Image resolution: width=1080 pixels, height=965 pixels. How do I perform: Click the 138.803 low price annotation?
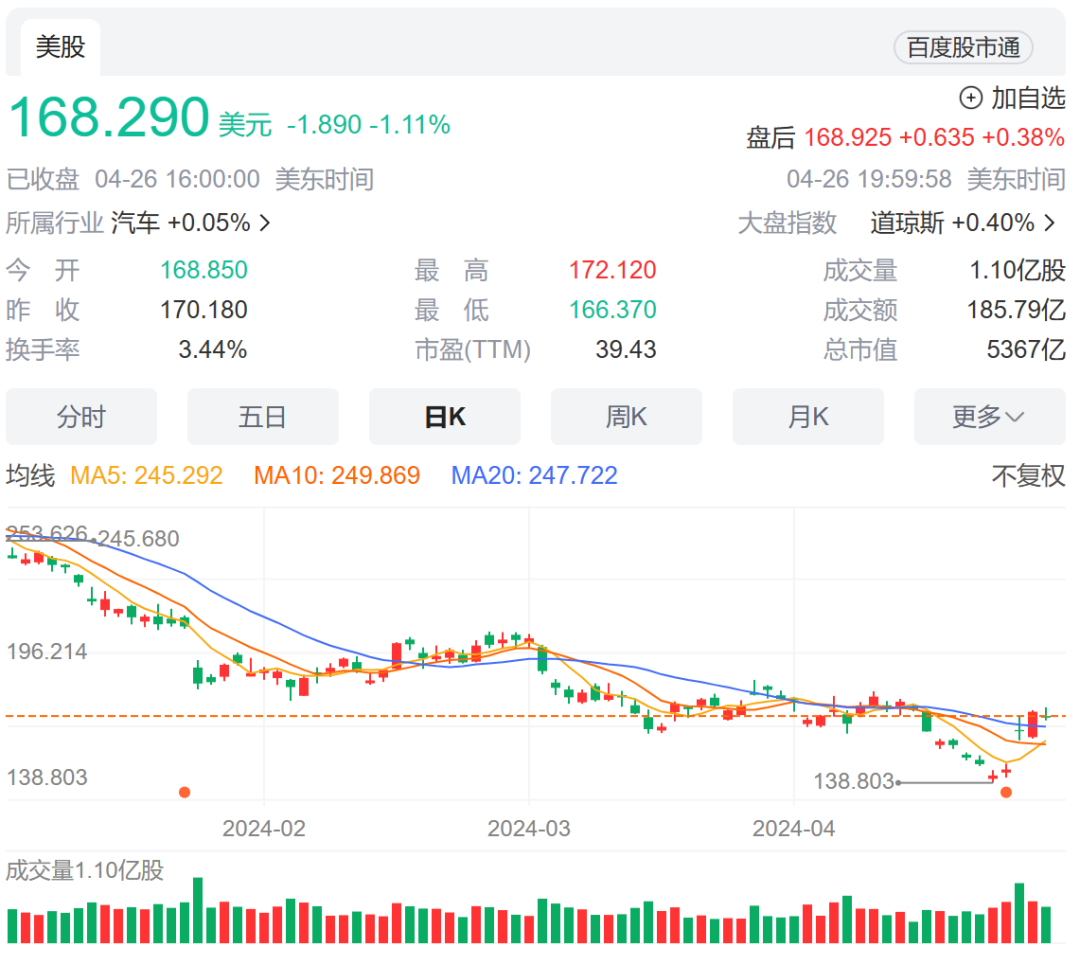tap(853, 781)
